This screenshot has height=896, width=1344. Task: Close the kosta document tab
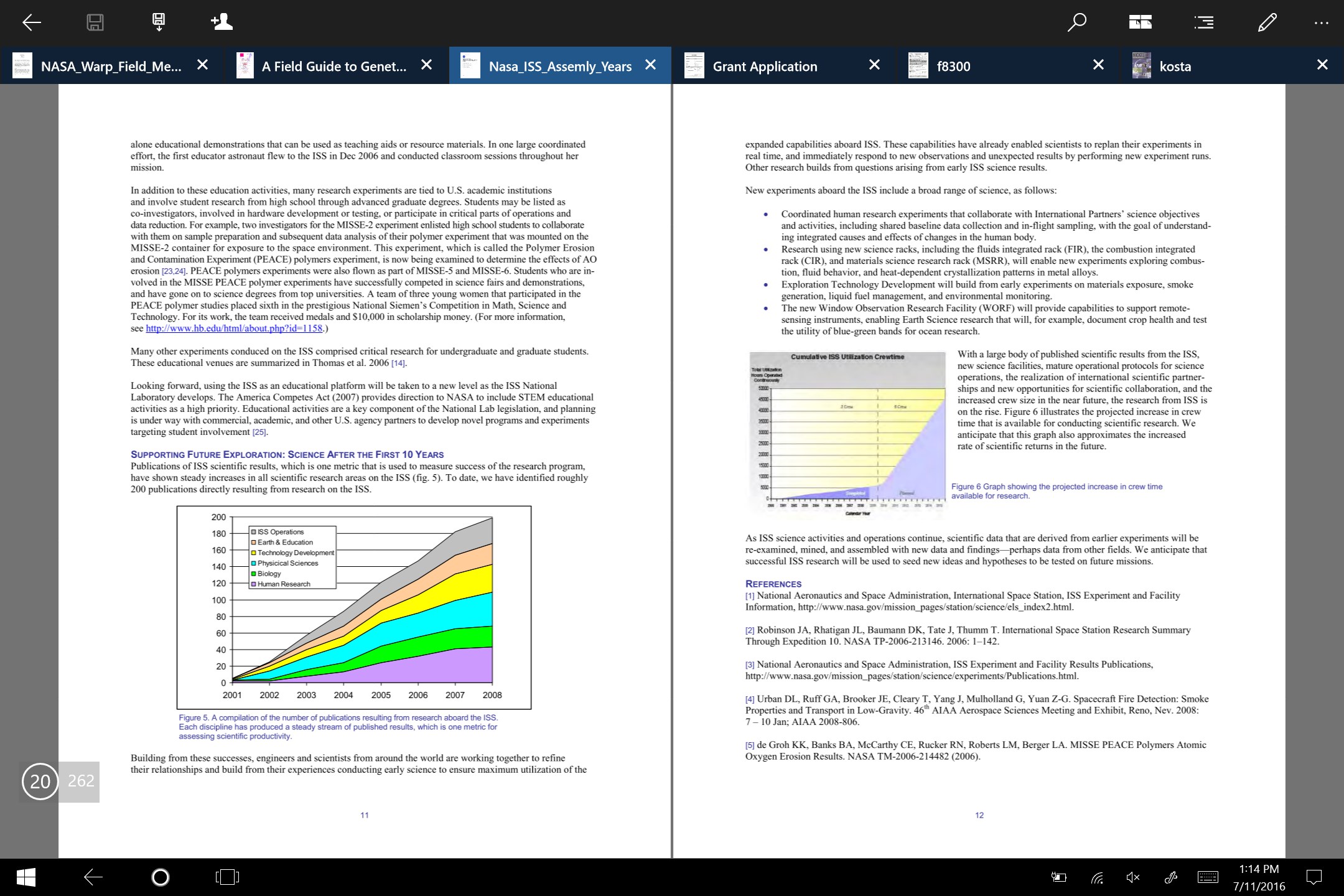tap(1324, 66)
